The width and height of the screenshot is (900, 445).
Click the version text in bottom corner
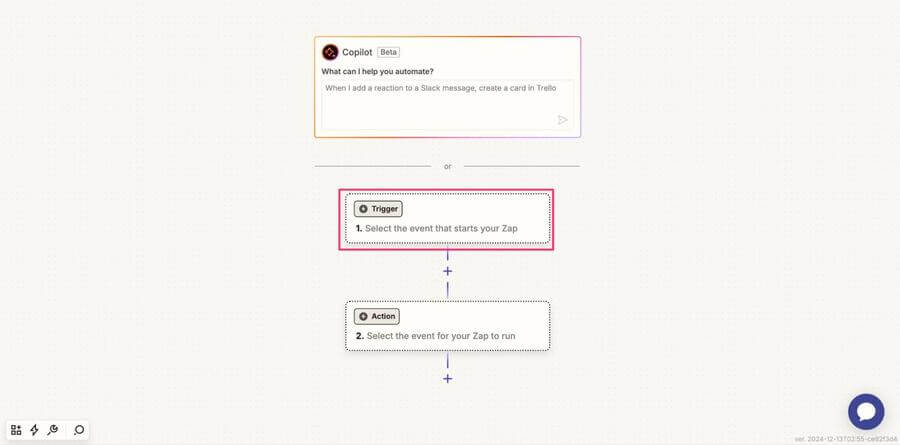[845, 439]
